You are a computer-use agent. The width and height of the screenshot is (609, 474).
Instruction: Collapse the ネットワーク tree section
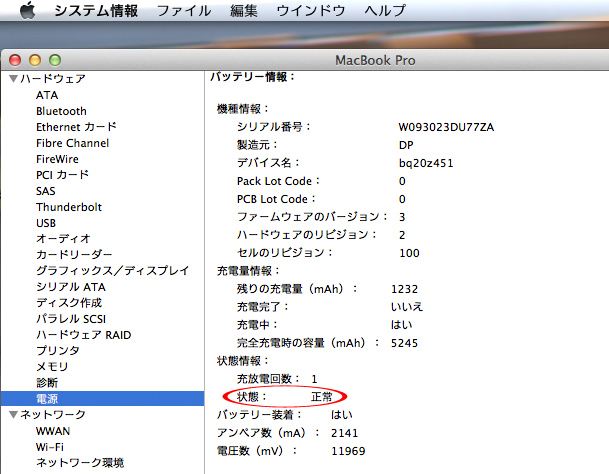click(14, 415)
